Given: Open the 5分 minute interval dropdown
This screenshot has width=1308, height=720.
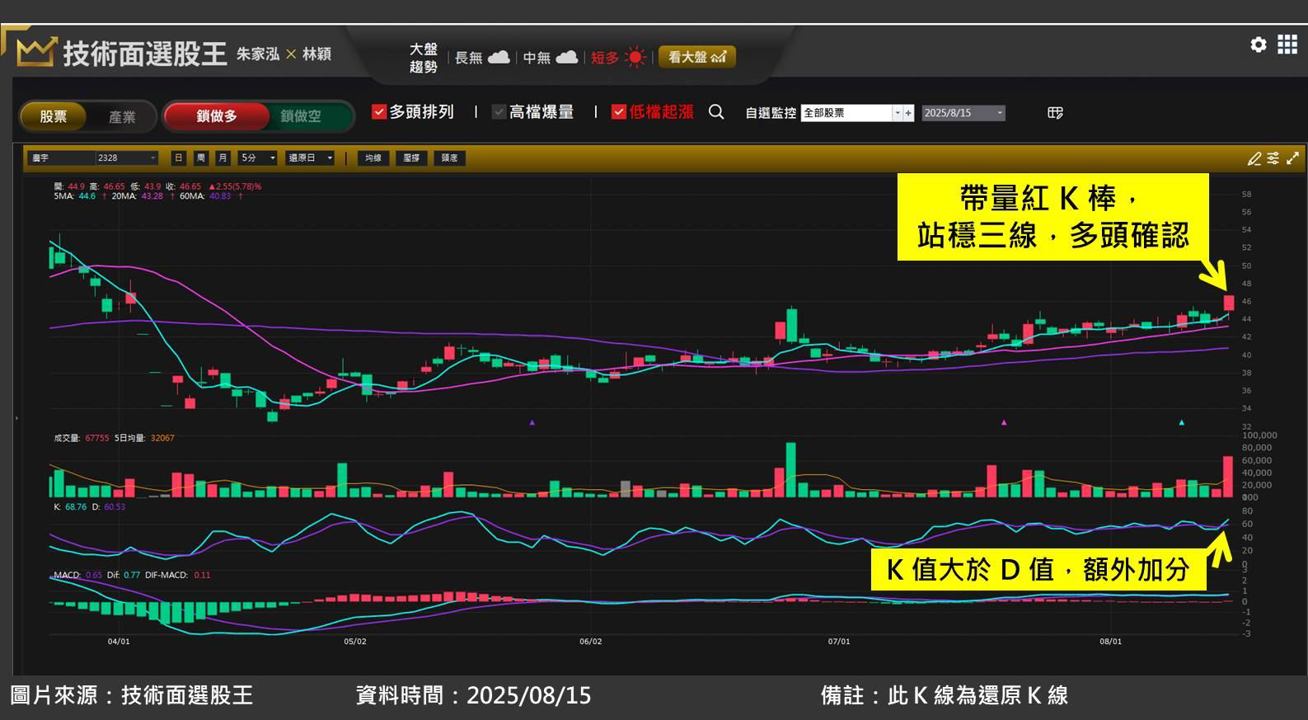Looking at the screenshot, I should click(x=257, y=158).
